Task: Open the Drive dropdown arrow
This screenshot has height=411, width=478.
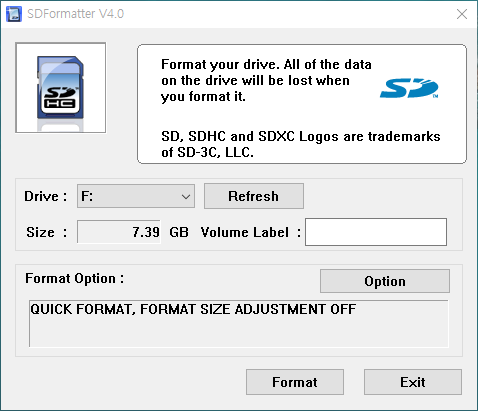Action: tap(186, 196)
